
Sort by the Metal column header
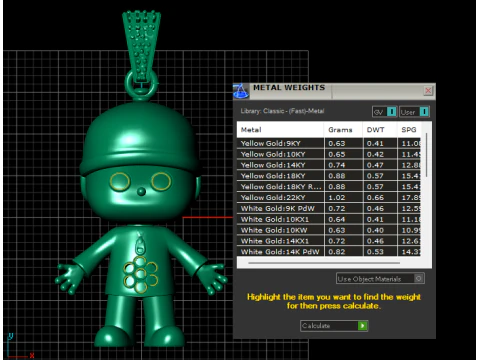tap(280, 130)
